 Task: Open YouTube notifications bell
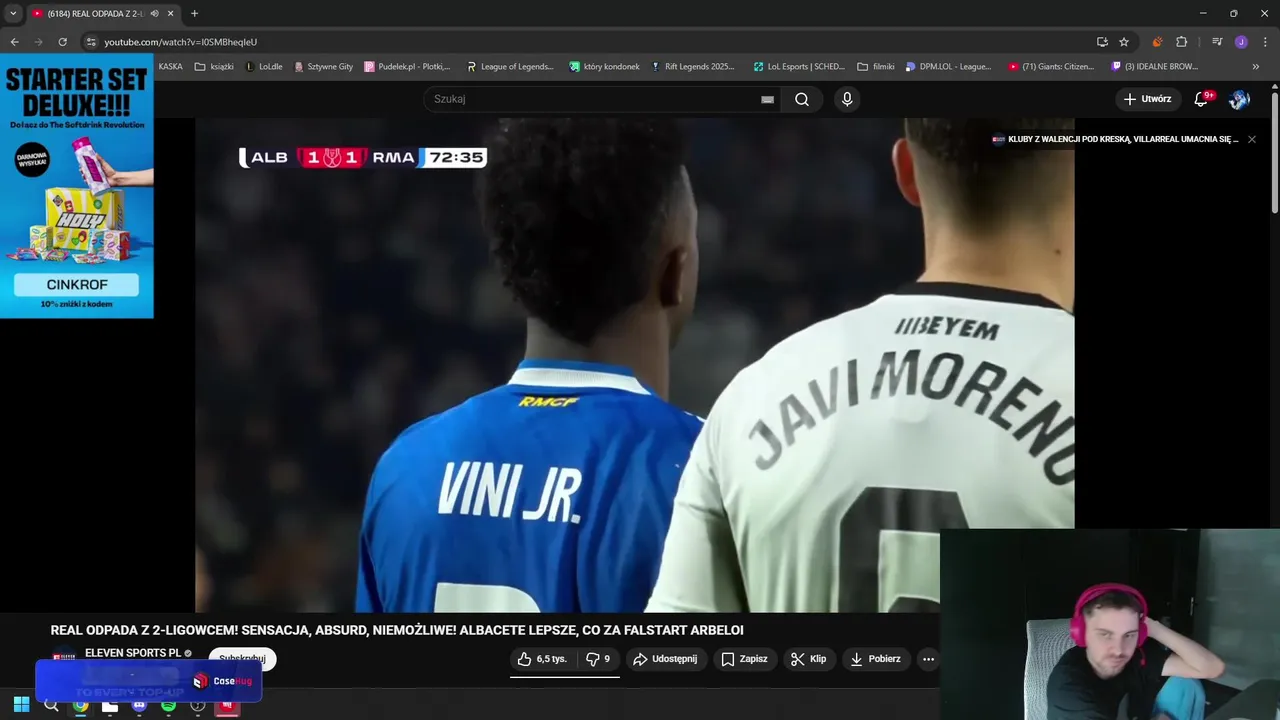1202,99
